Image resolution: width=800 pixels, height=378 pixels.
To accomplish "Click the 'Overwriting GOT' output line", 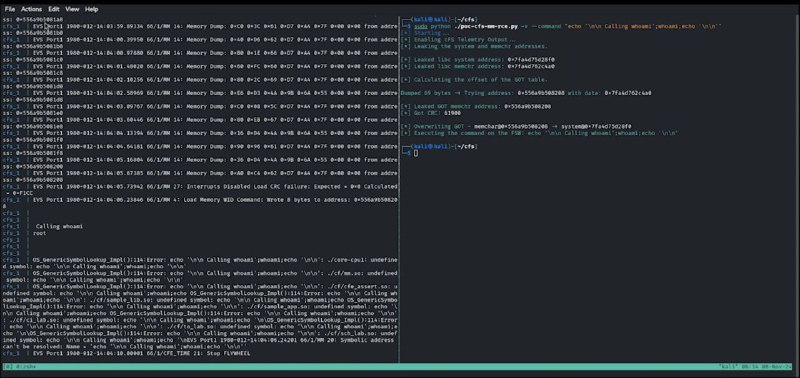I will (516, 127).
